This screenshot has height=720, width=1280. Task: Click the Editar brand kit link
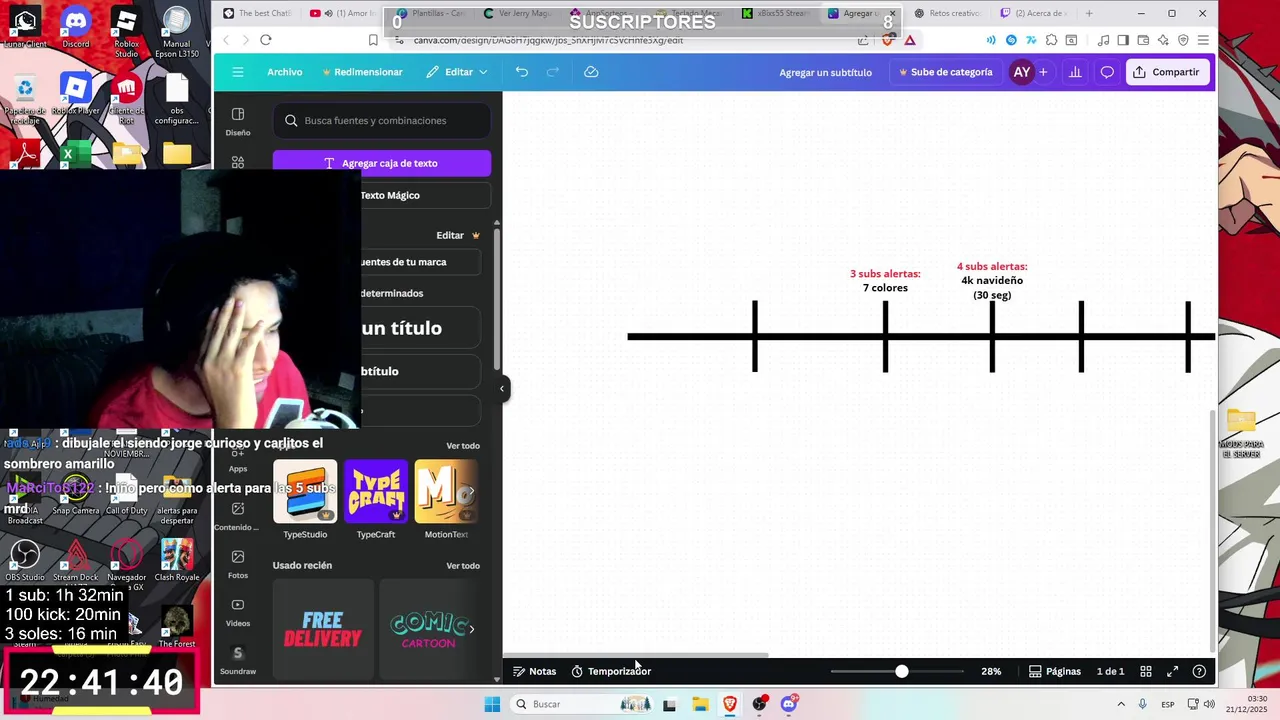tap(457, 235)
